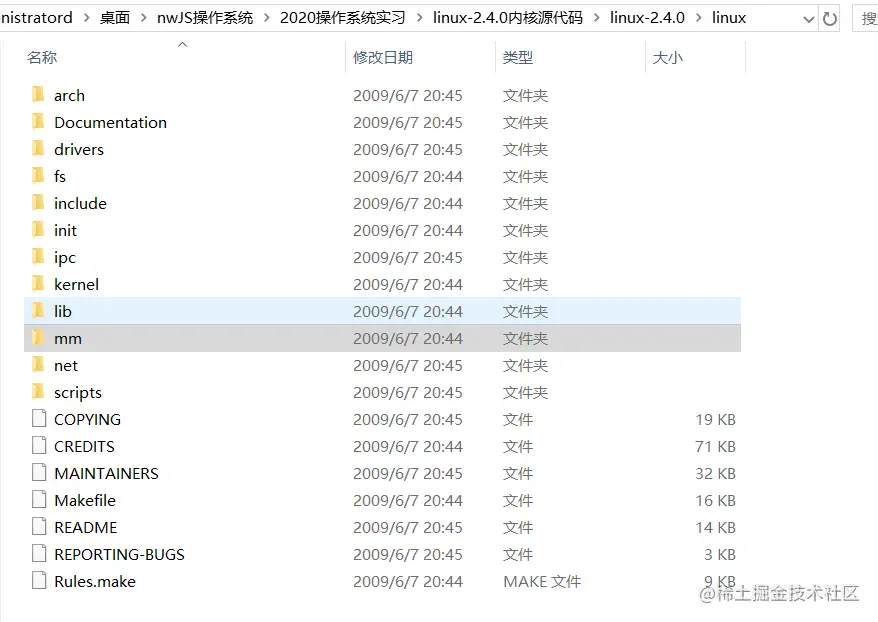Click the MAINTAINERS file icon
The width and height of the screenshot is (878, 622).
point(39,473)
